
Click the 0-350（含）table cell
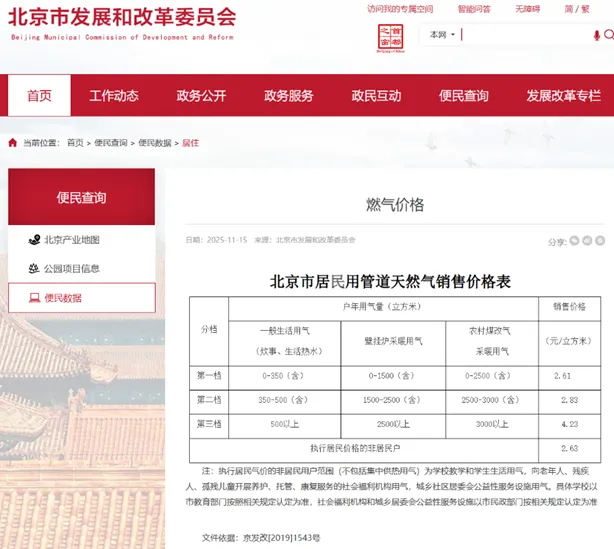[285, 376]
